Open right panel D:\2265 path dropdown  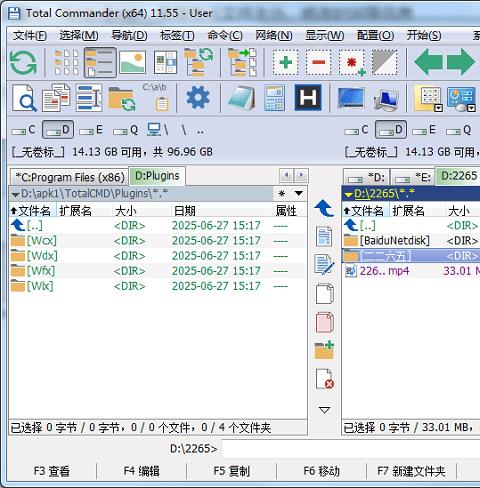click(x=349, y=194)
